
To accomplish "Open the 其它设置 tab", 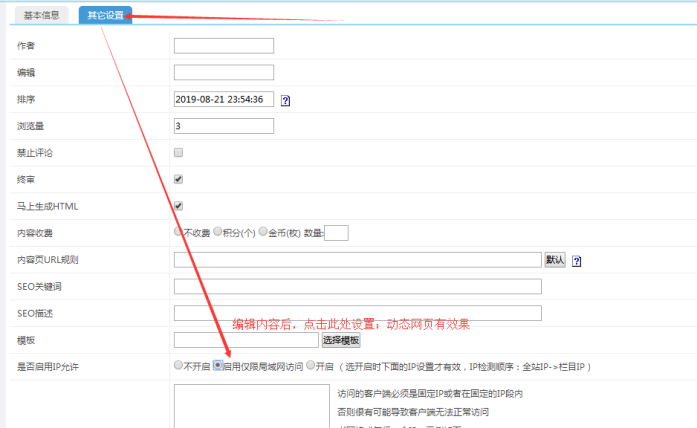I will click(x=105, y=16).
